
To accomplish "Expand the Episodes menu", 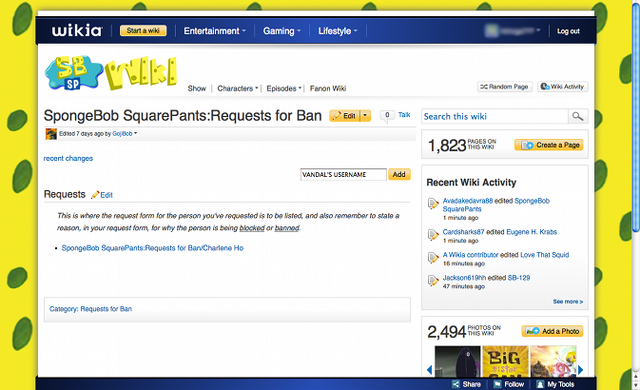I will click(284, 89).
